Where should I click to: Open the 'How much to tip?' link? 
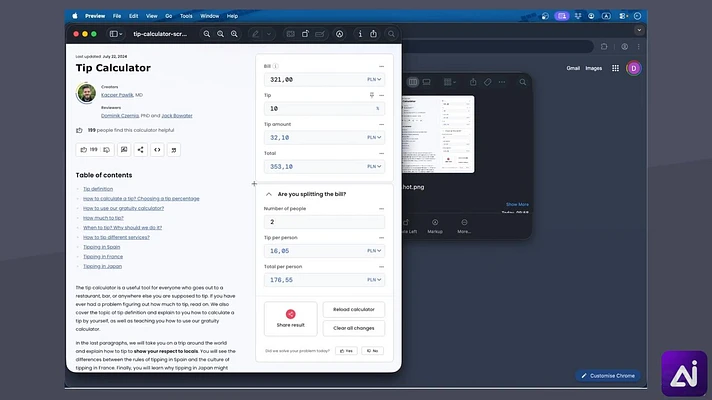point(103,218)
